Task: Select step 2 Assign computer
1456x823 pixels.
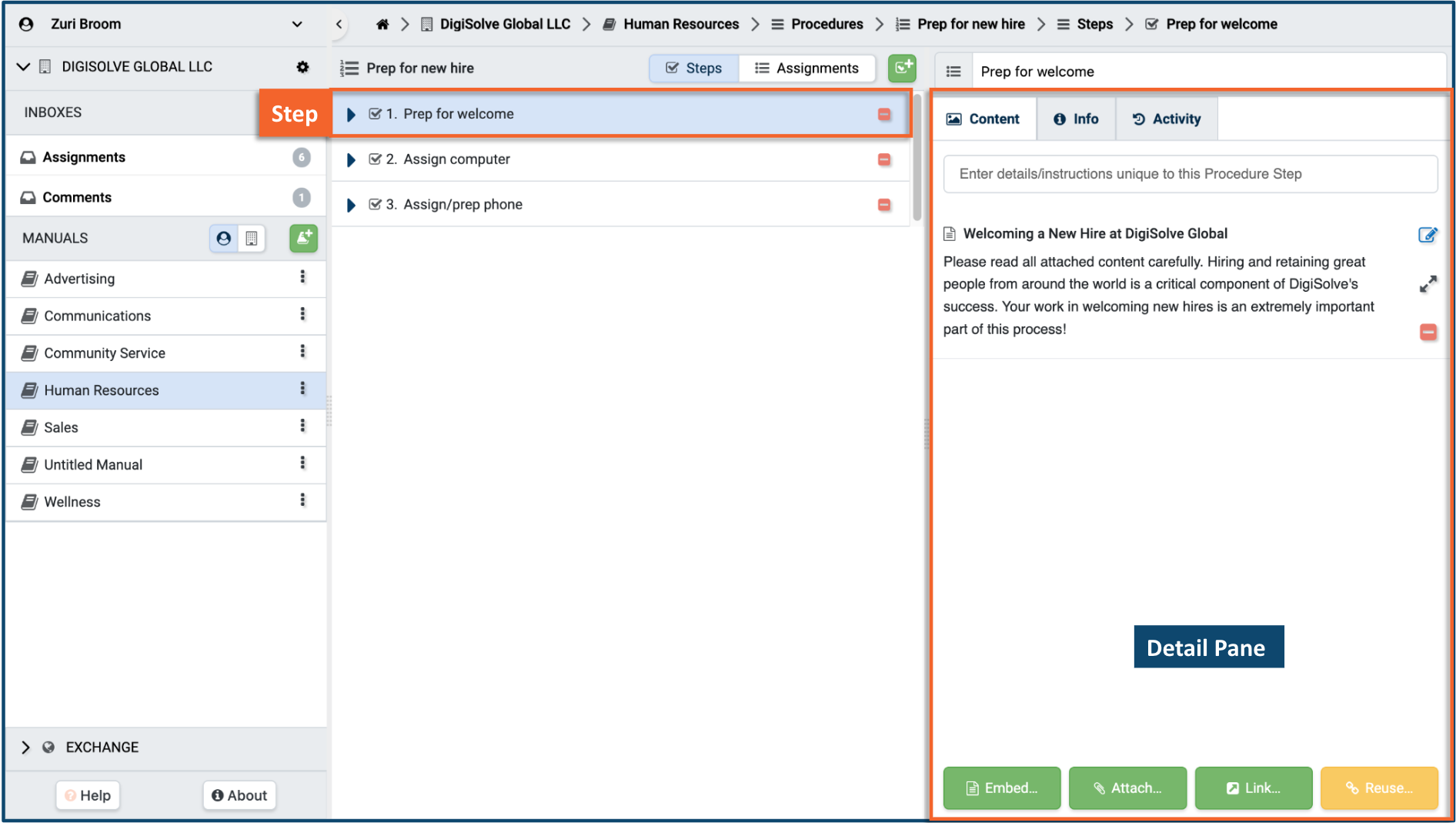Action: [x=620, y=159]
